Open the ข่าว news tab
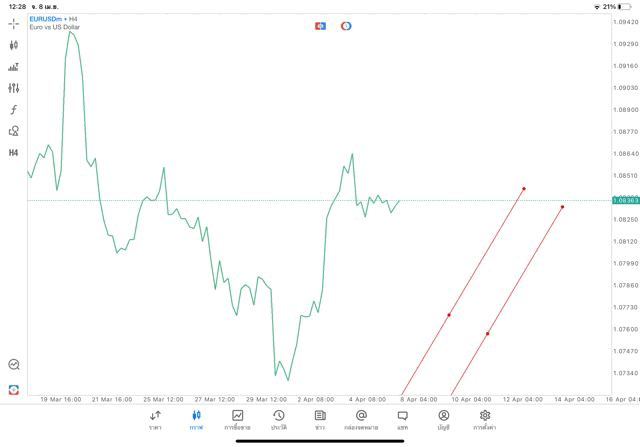This screenshot has width=640, height=447. (320, 420)
